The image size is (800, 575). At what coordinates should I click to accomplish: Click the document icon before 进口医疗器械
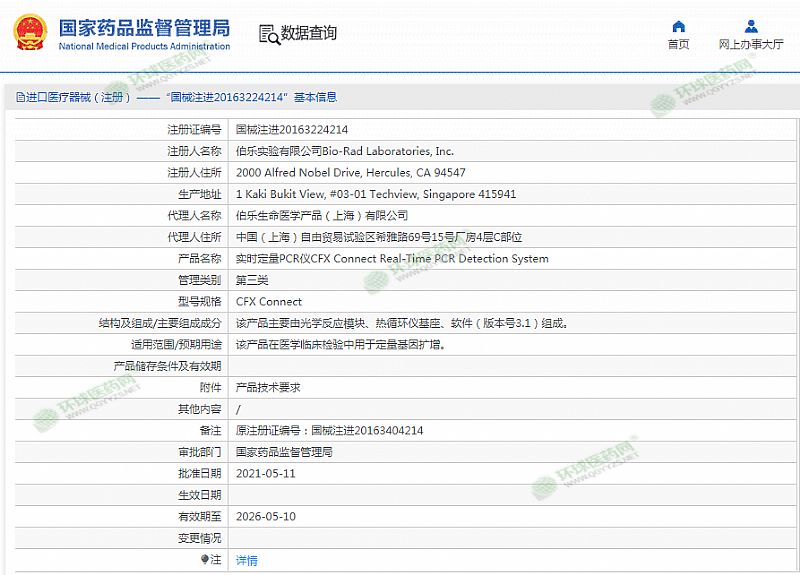coord(20,98)
